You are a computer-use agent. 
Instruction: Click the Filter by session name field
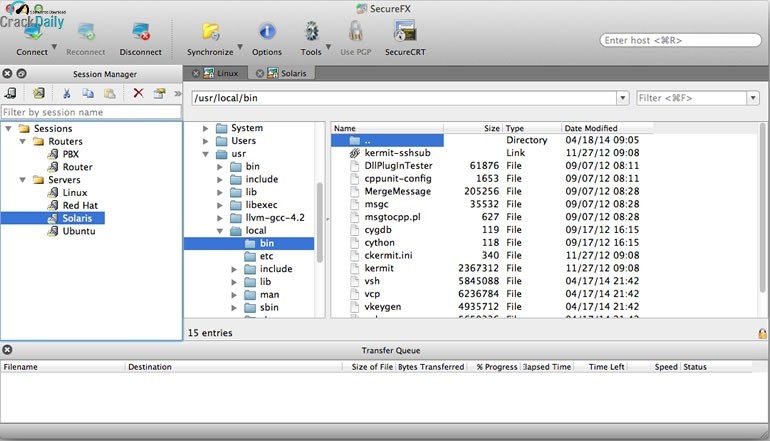pyautogui.click(x=91, y=112)
